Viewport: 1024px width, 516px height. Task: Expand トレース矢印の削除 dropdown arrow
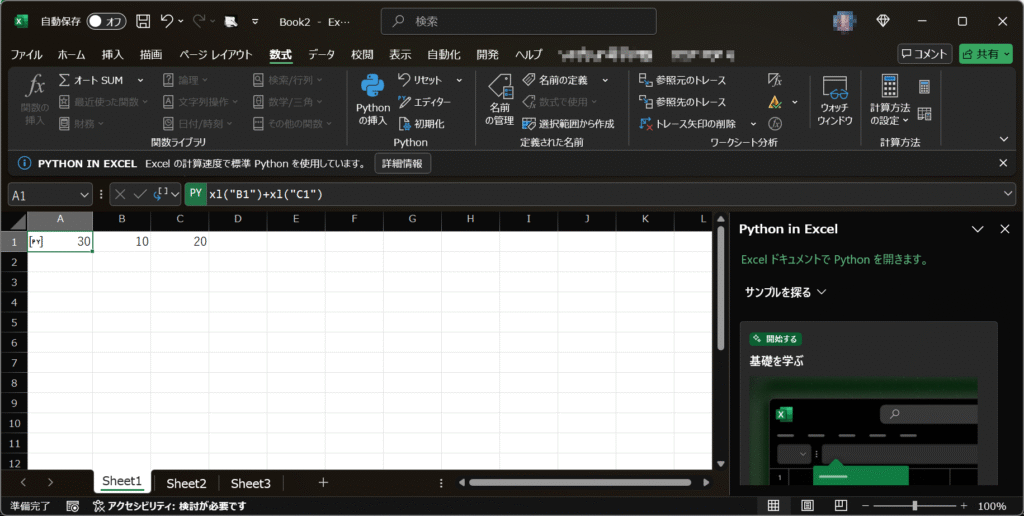pos(753,123)
